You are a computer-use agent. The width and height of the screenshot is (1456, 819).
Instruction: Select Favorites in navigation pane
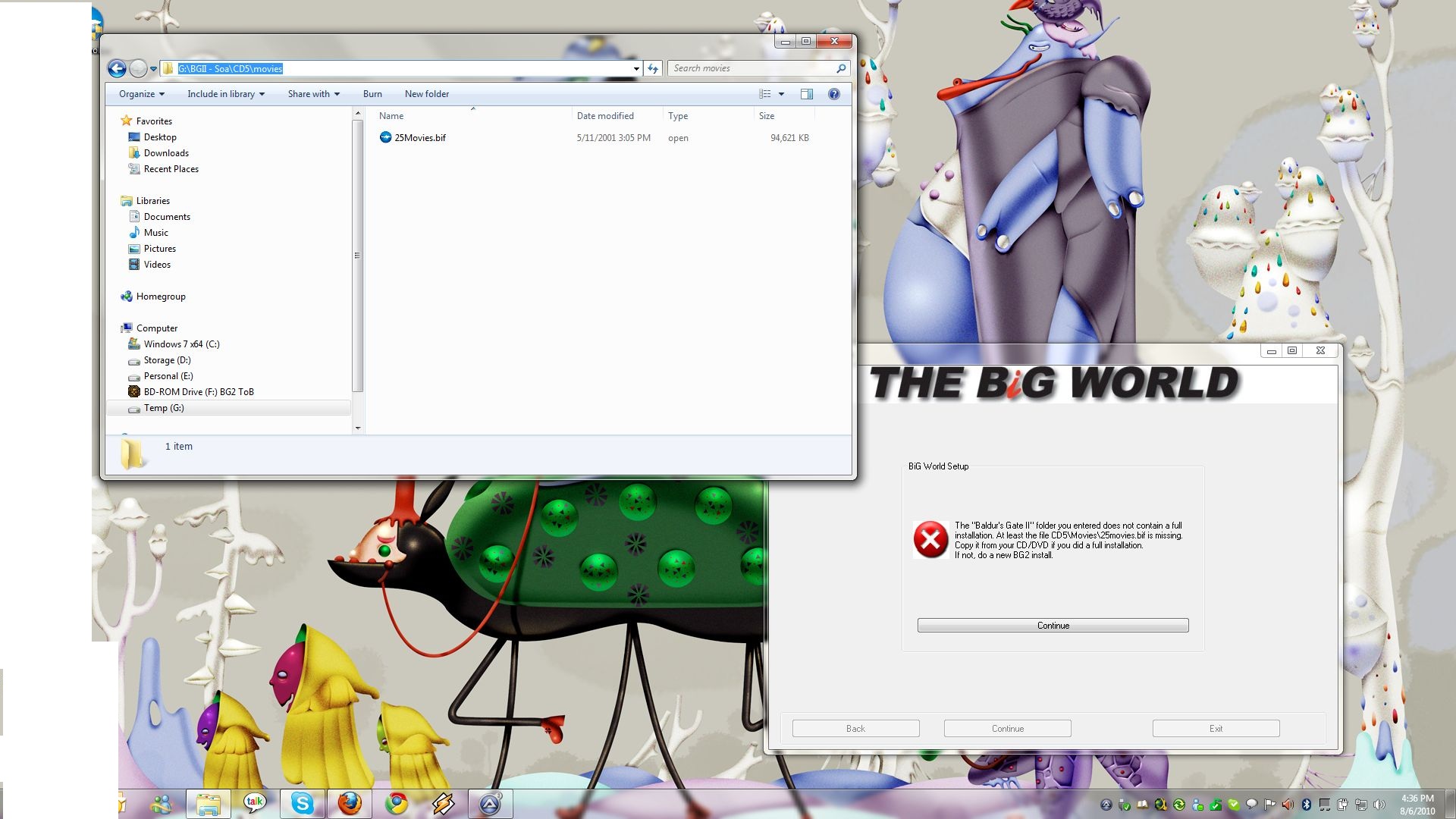pyautogui.click(x=154, y=121)
